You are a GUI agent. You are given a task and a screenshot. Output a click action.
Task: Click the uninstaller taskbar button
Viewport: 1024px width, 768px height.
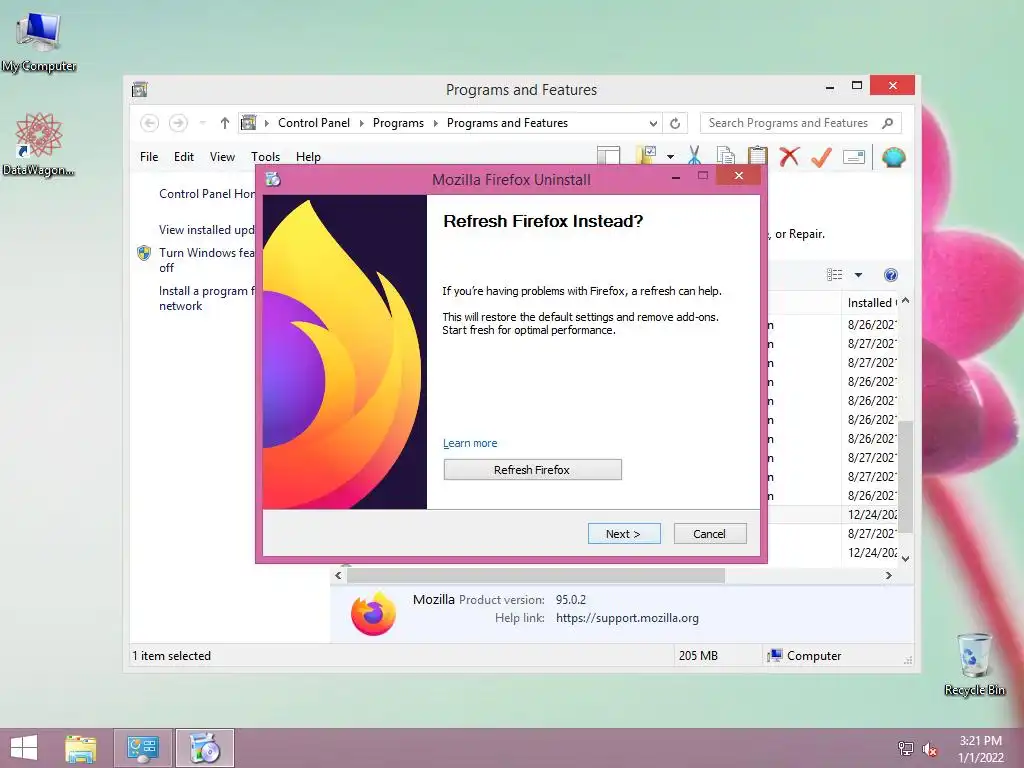click(204, 748)
